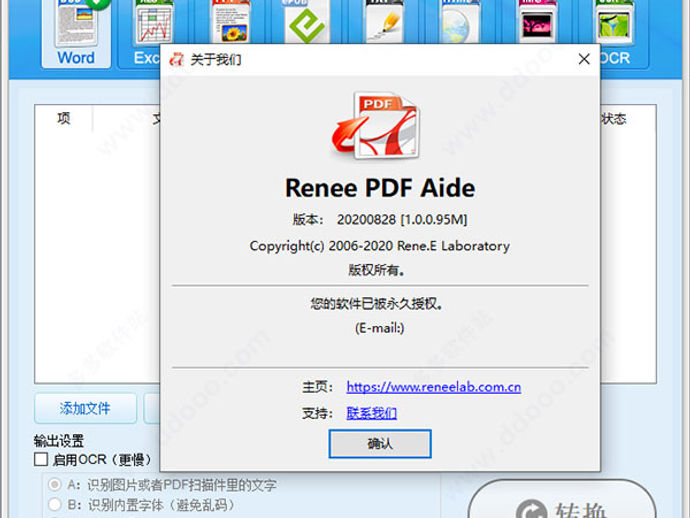Close the 关于我们 dialog
The height and width of the screenshot is (518, 690).
pyautogui.click(x=584, y=59)
